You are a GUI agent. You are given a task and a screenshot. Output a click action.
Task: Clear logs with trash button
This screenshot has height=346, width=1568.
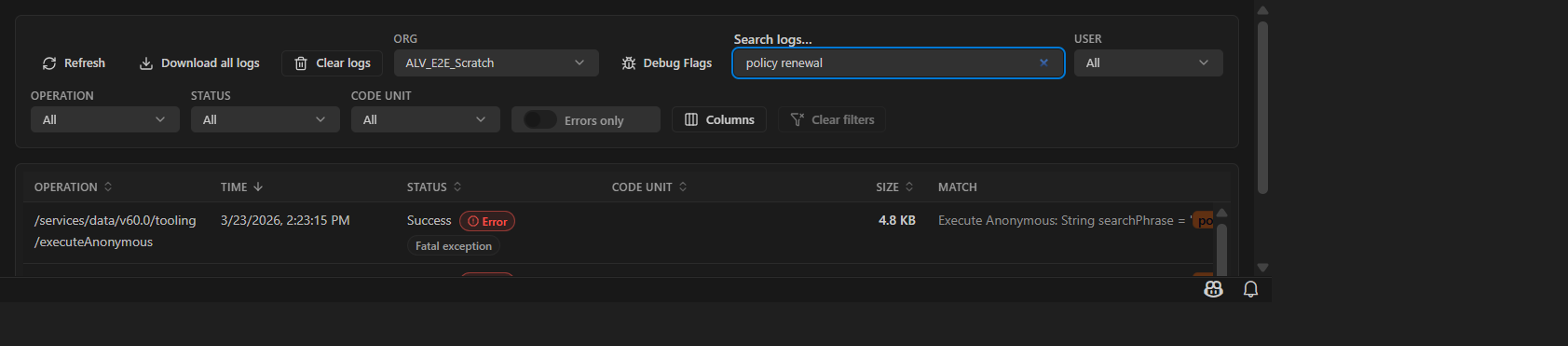click(x=332, y=63)
